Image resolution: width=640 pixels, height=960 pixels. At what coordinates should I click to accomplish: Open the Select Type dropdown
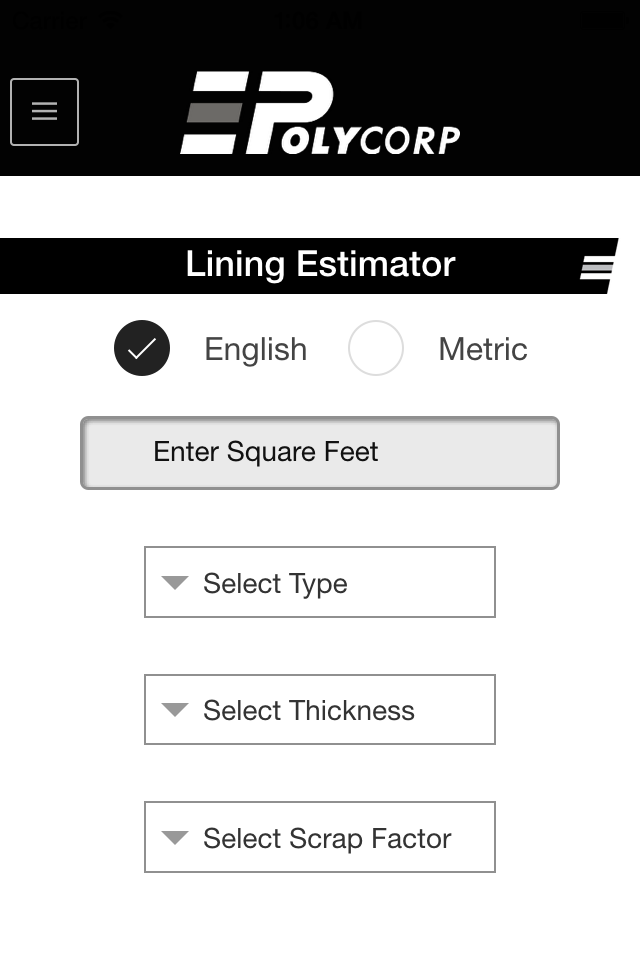point(320,582)
